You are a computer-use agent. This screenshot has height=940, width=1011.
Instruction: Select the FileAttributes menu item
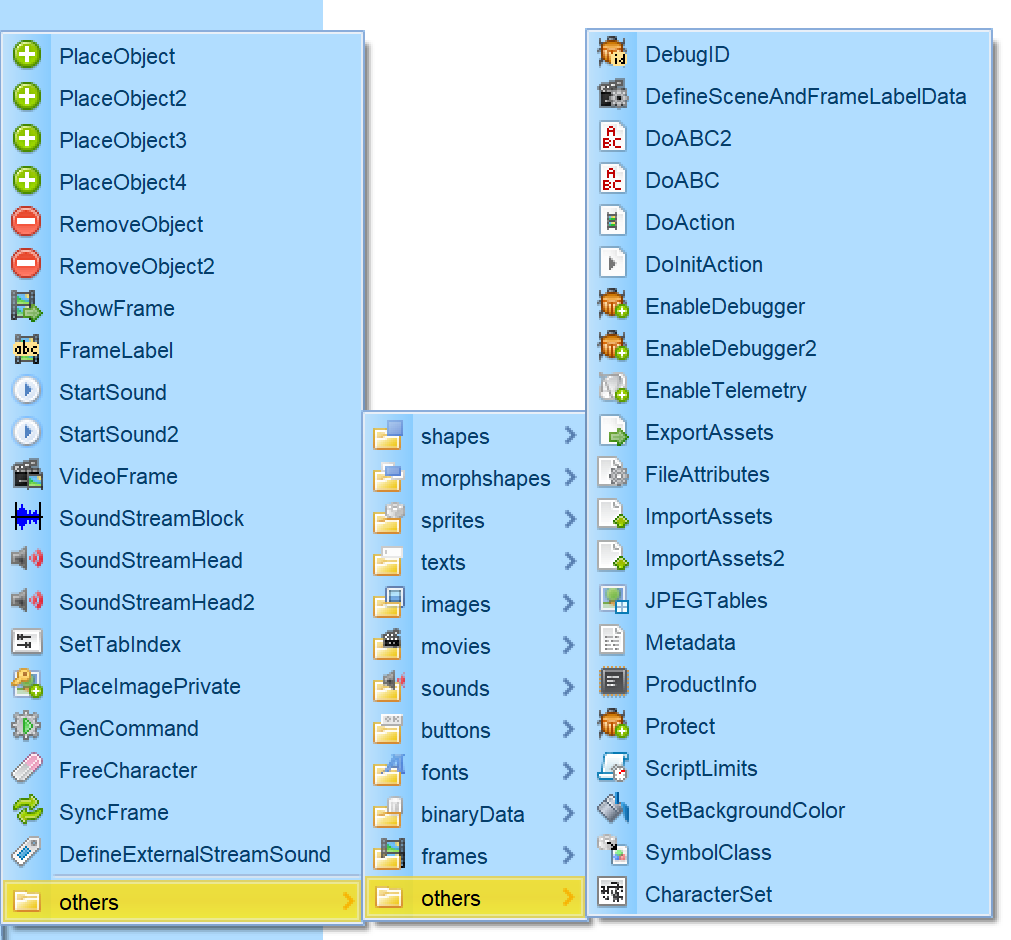(707, 474)
